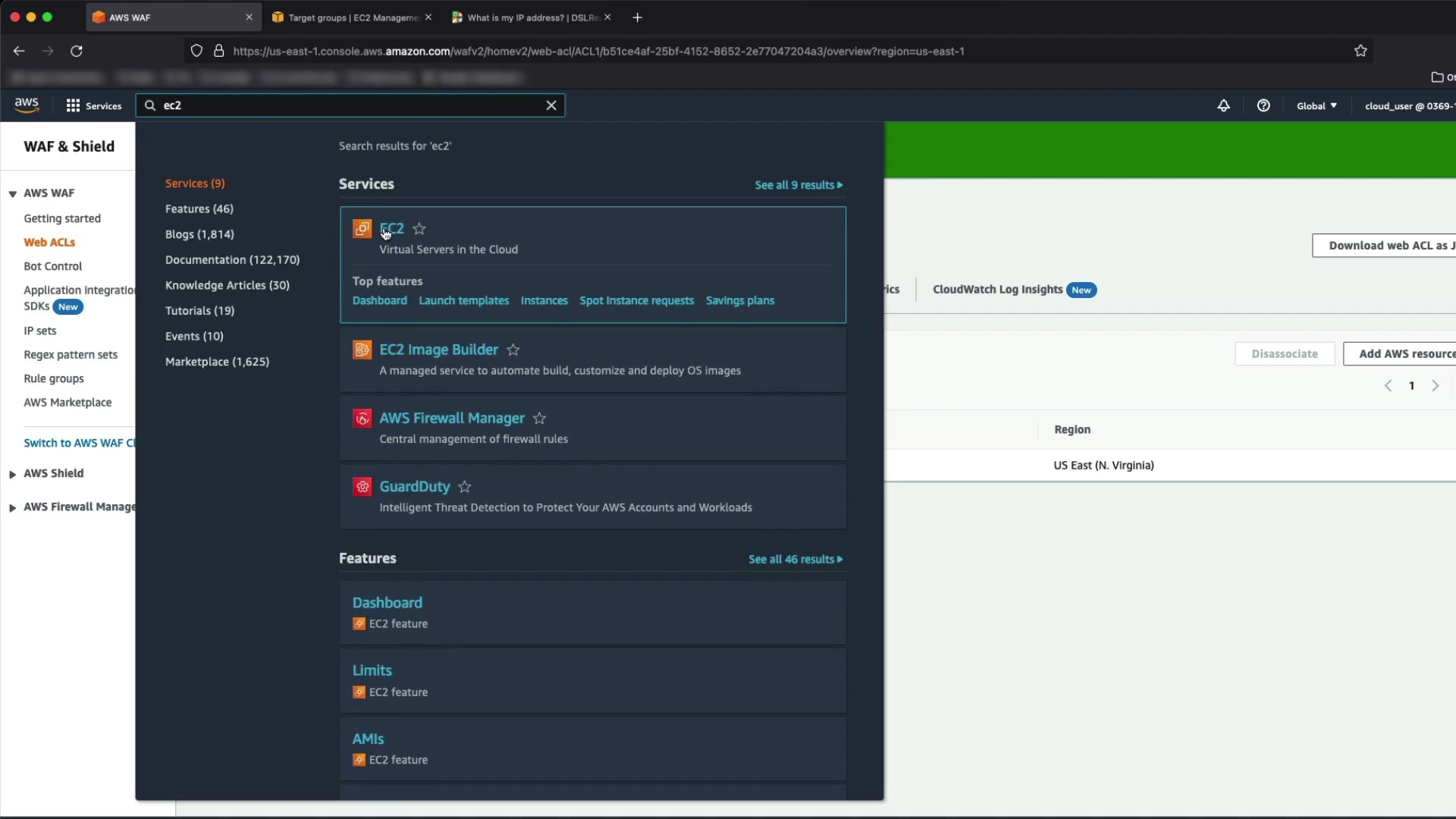Open the help question mark icon
Viewport: 1456px width, 819px height.
pos(1263,105)
